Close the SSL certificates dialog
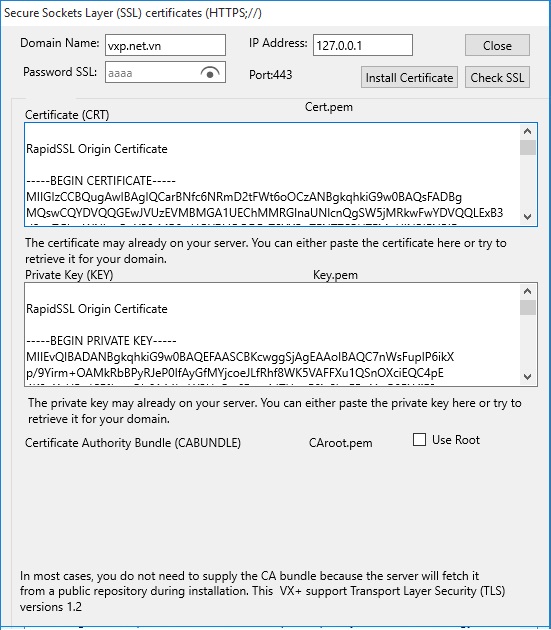 (497, 45)
